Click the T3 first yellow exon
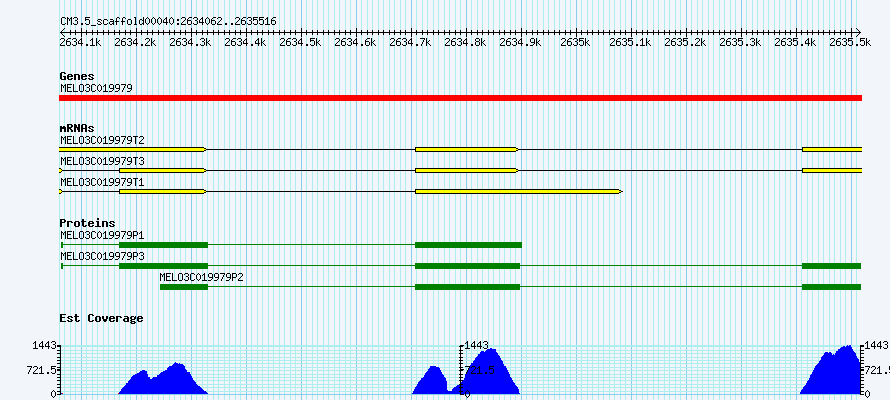 162,170
